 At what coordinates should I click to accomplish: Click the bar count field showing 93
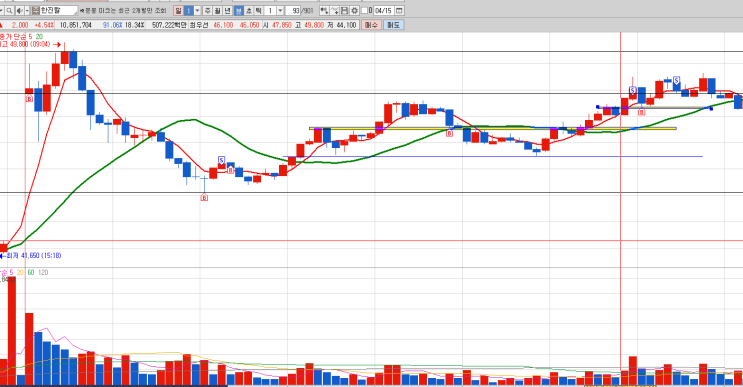point(293,10)
